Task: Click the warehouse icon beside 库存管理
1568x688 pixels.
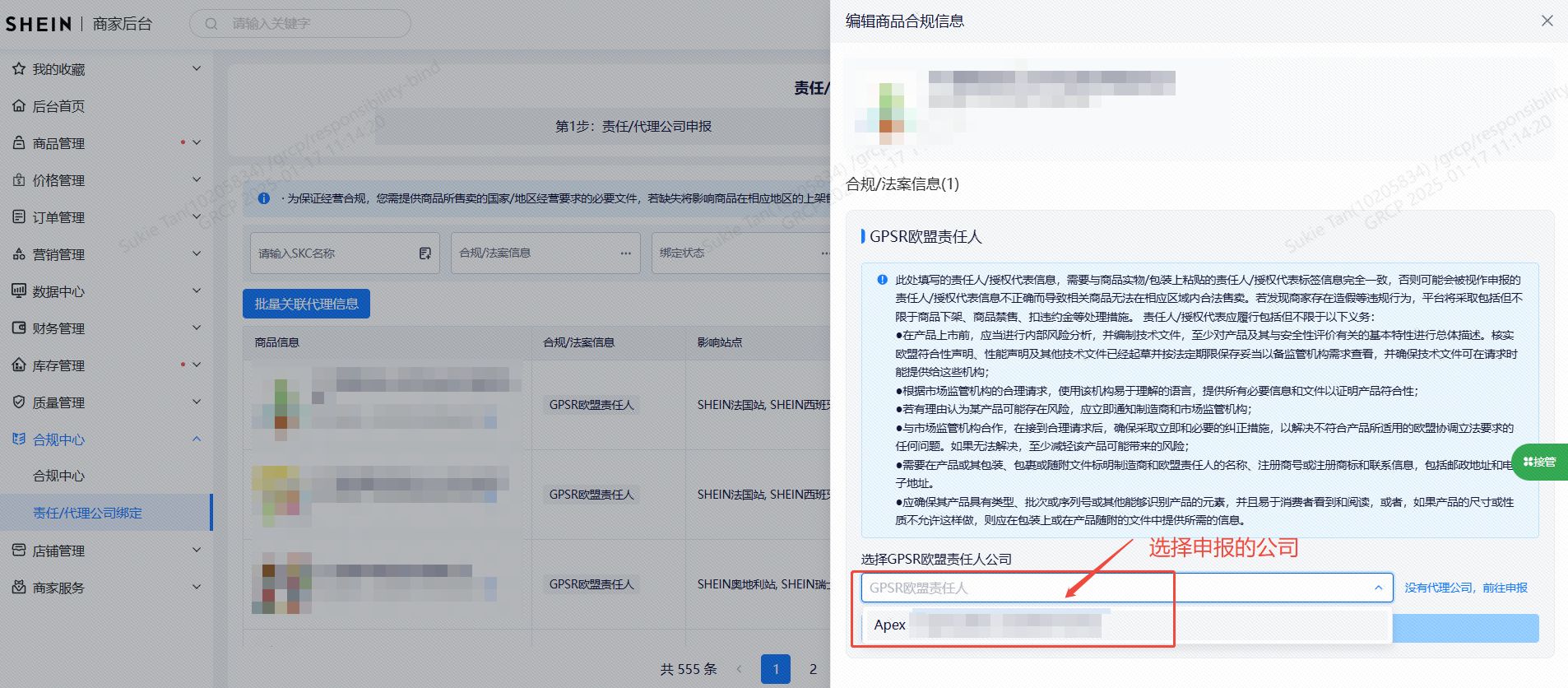Action: [19, 365]
